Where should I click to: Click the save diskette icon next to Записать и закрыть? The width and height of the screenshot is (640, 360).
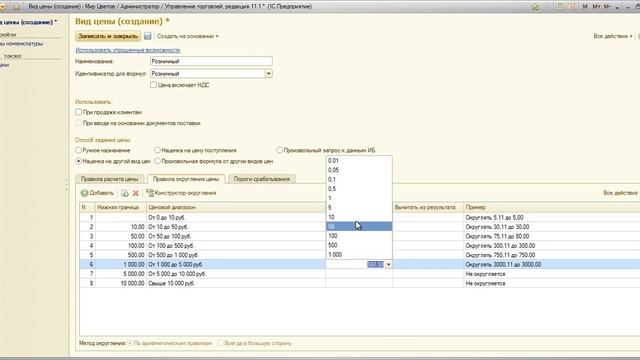[148, 36]
